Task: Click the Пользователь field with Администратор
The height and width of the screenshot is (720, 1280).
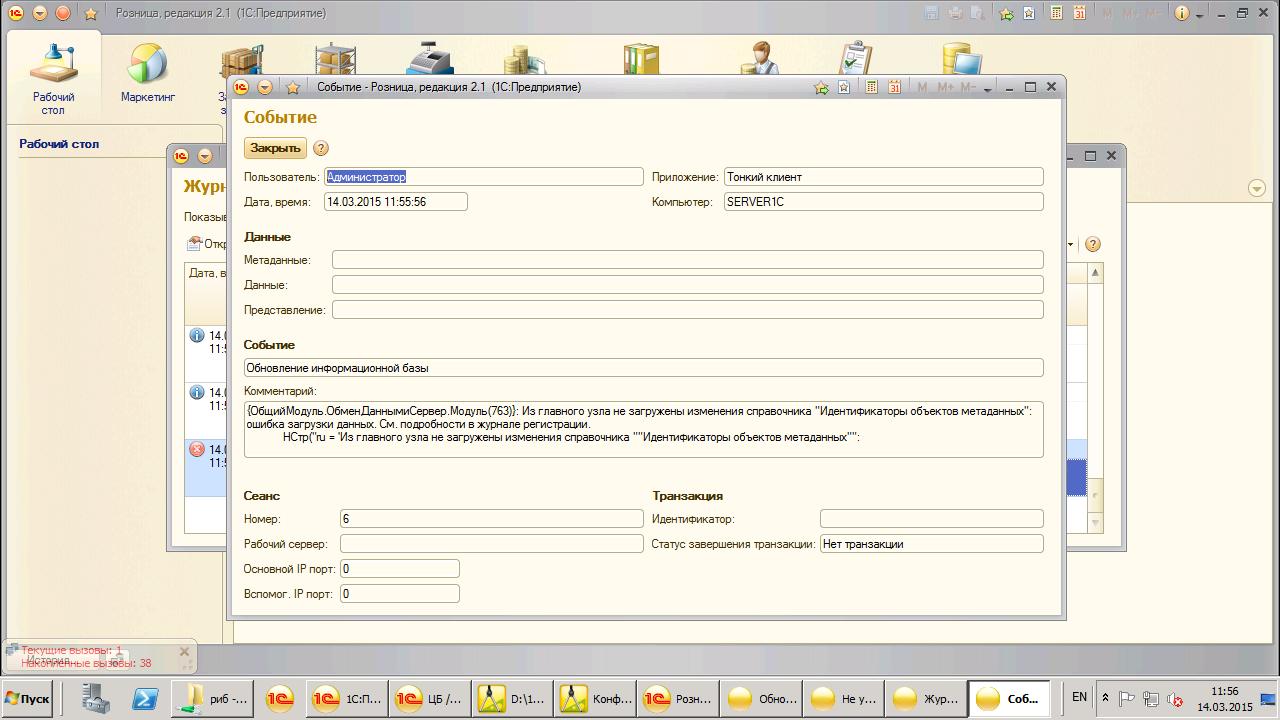Action: tap(483, 177)
